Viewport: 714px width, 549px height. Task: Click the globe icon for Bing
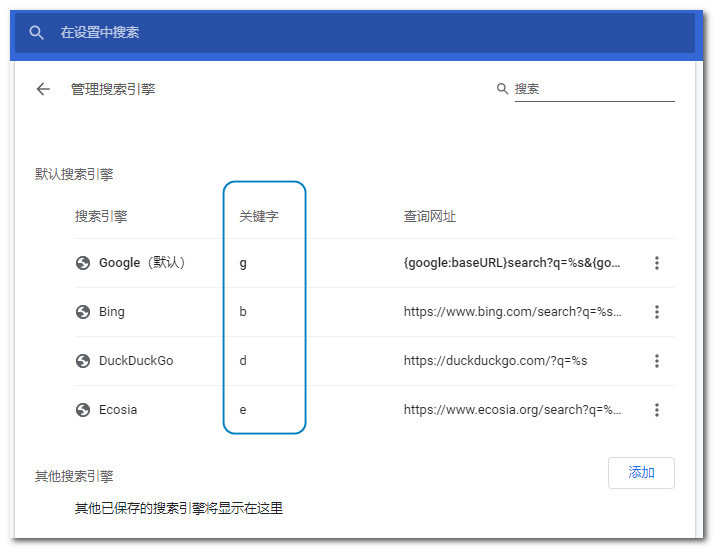tap(83, 312)
